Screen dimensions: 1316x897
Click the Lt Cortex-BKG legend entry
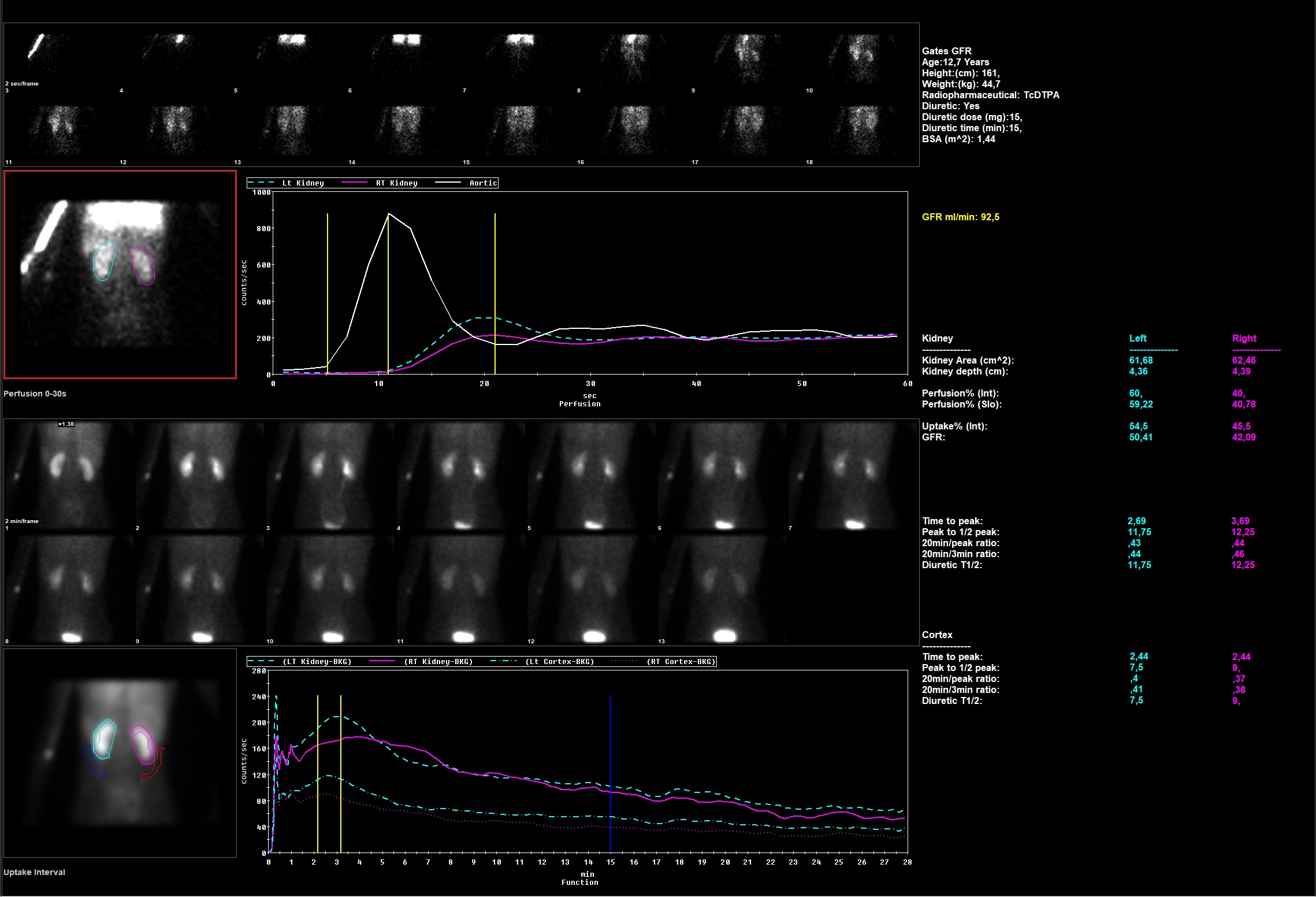coord(559,662)
